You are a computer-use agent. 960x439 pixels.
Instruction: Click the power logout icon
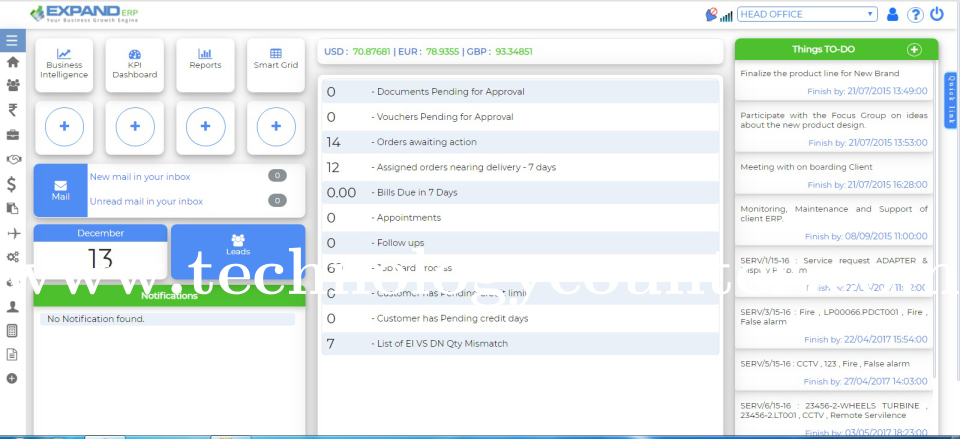click(937, 14)
